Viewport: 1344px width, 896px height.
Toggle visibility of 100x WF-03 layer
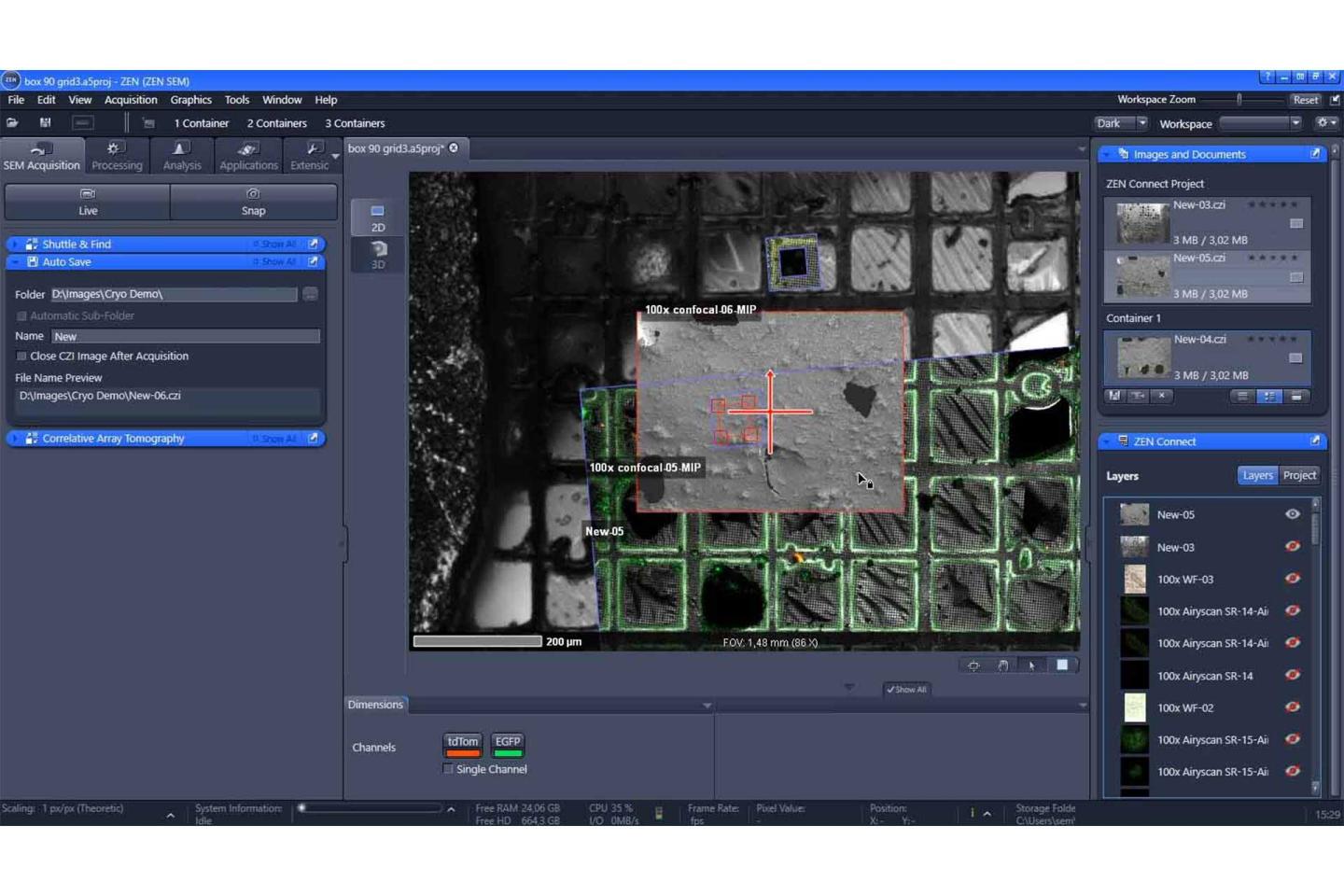coord(1293,579)
